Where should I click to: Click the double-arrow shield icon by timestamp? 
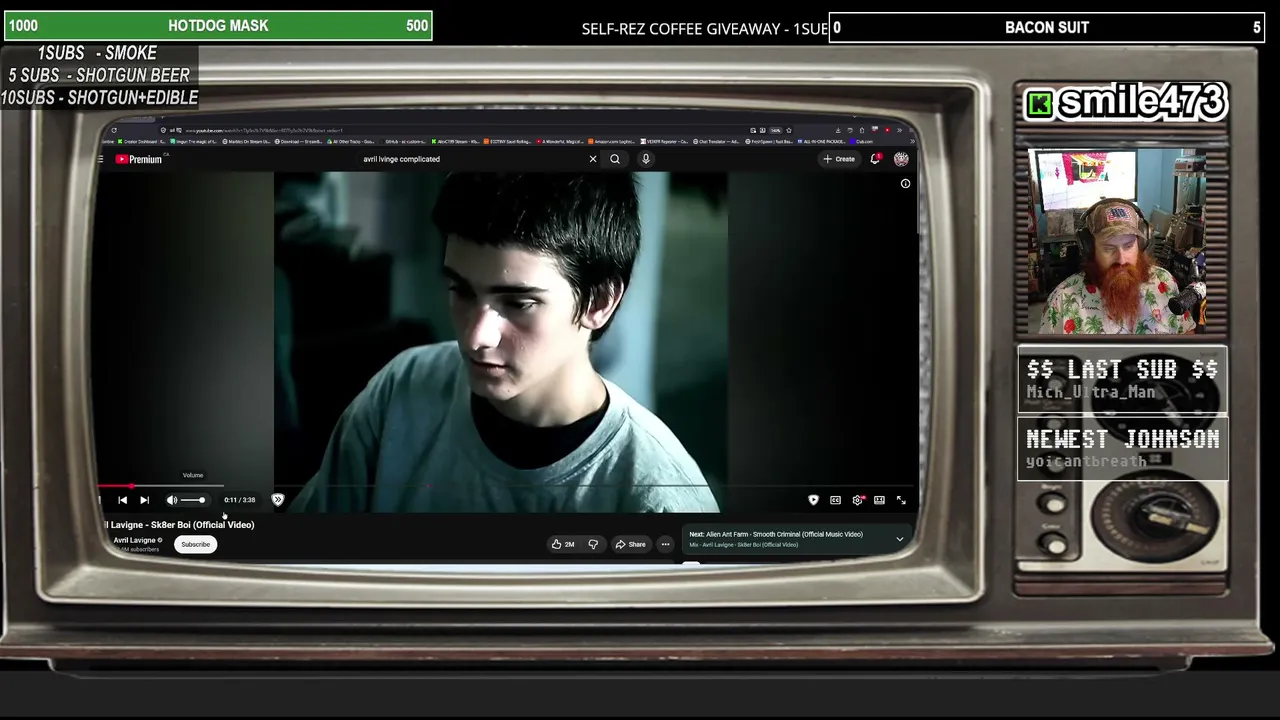[278, 500]
